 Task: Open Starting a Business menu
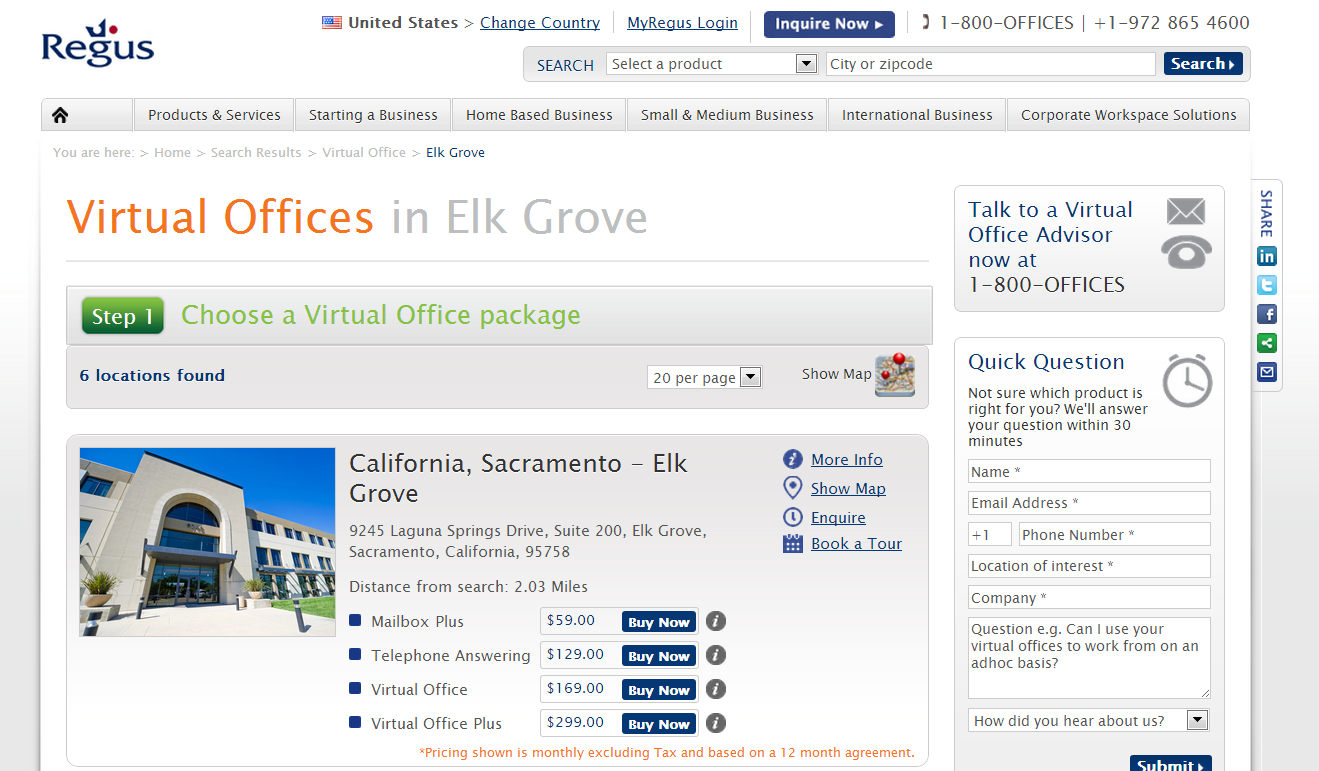coord(373,115)
